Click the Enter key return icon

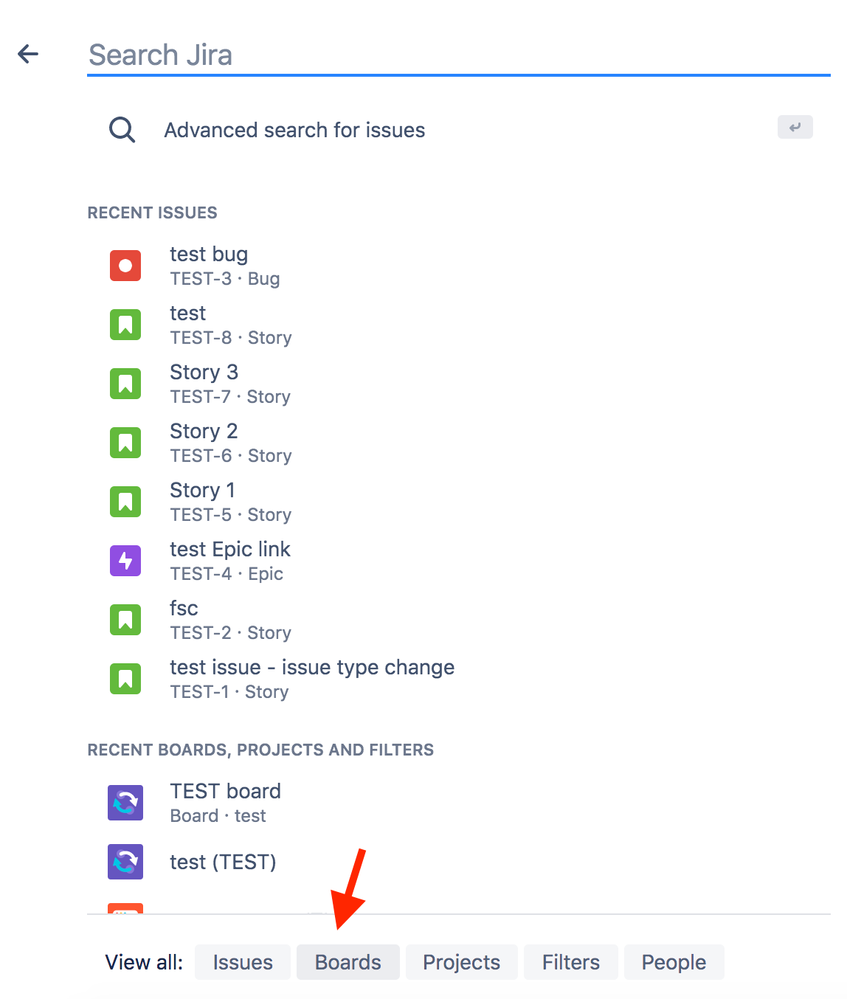[794, 127]
